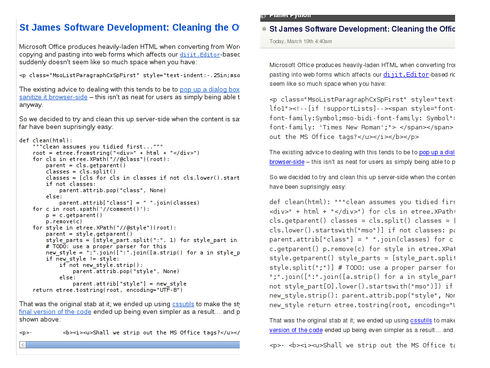The image size is (490, 368).
Task: Open dijit.Editor link in the web page view
Action: (200, 54)
